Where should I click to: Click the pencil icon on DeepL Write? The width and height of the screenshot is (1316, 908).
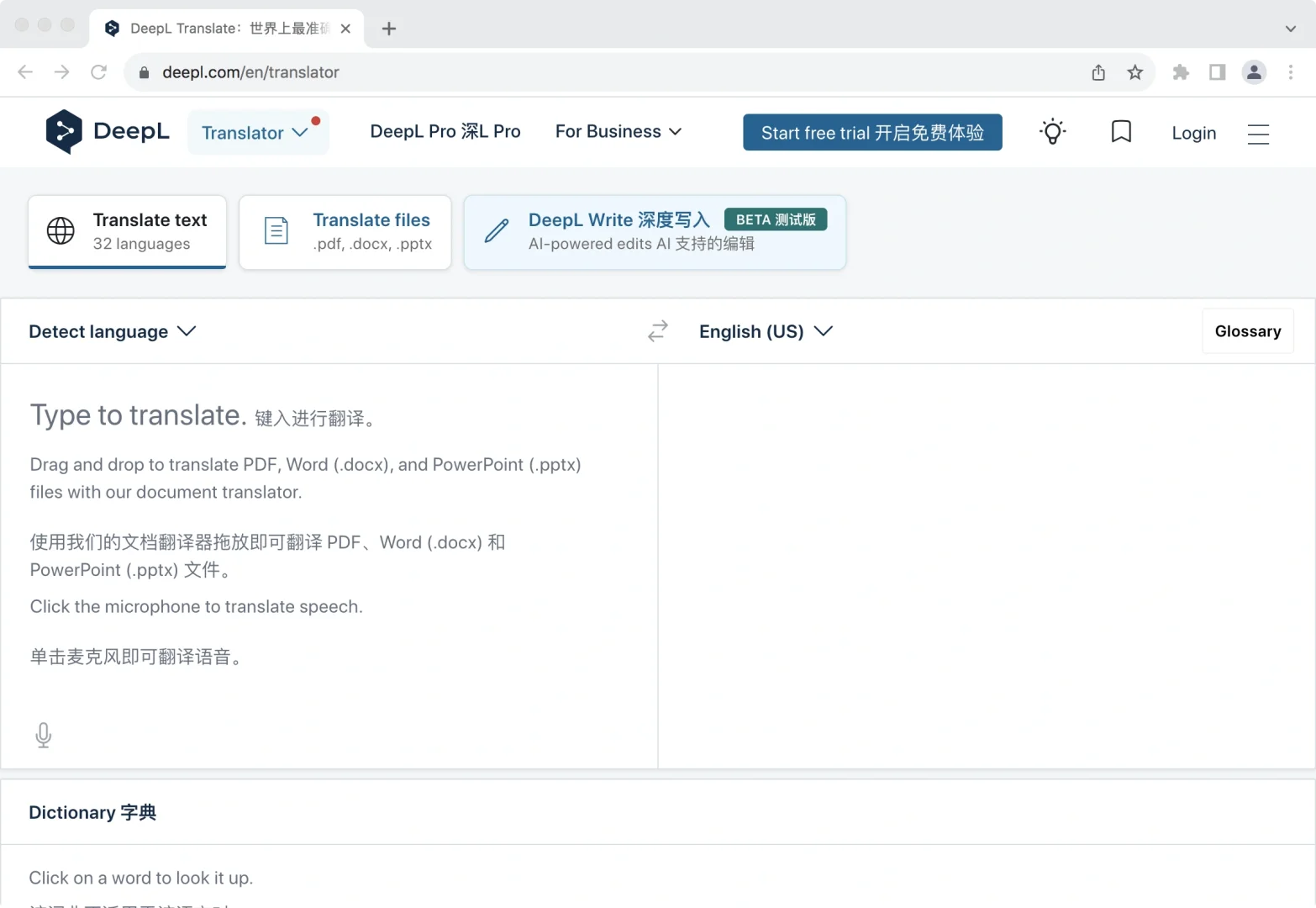pyautogui.click(x=497, y=230)
